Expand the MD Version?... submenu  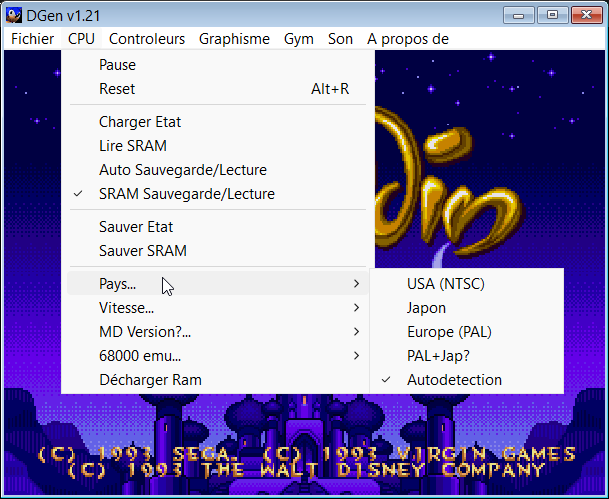point(218,332)
